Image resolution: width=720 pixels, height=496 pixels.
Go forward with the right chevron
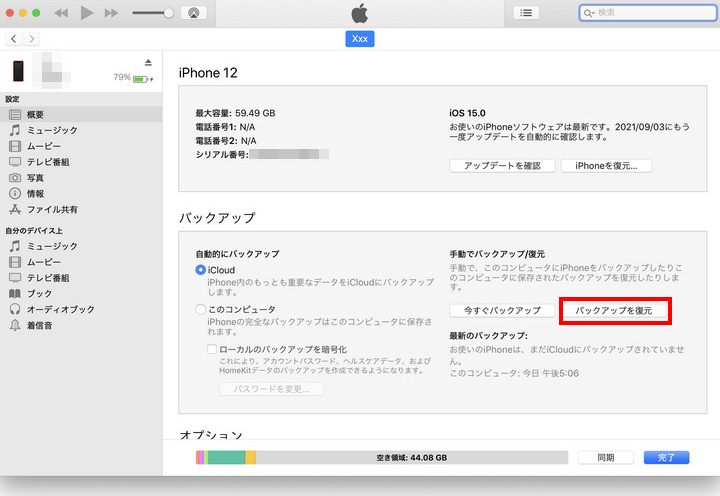click(31, 39)
